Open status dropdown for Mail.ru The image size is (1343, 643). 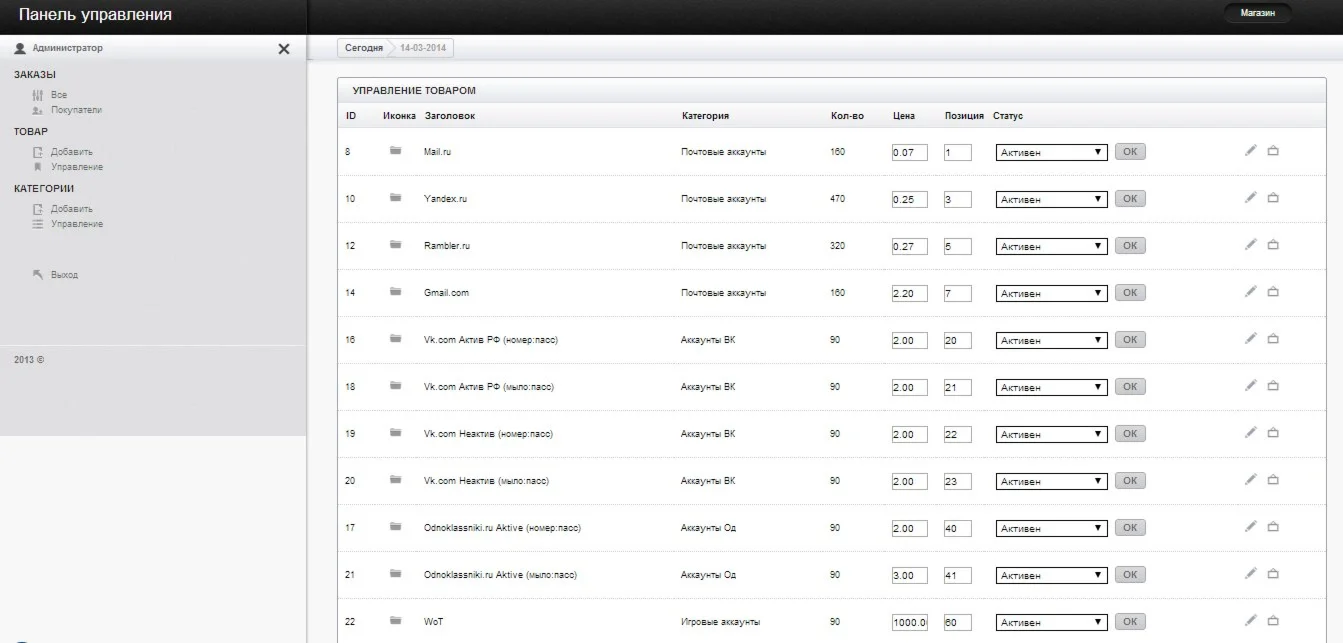[1051, 153]
